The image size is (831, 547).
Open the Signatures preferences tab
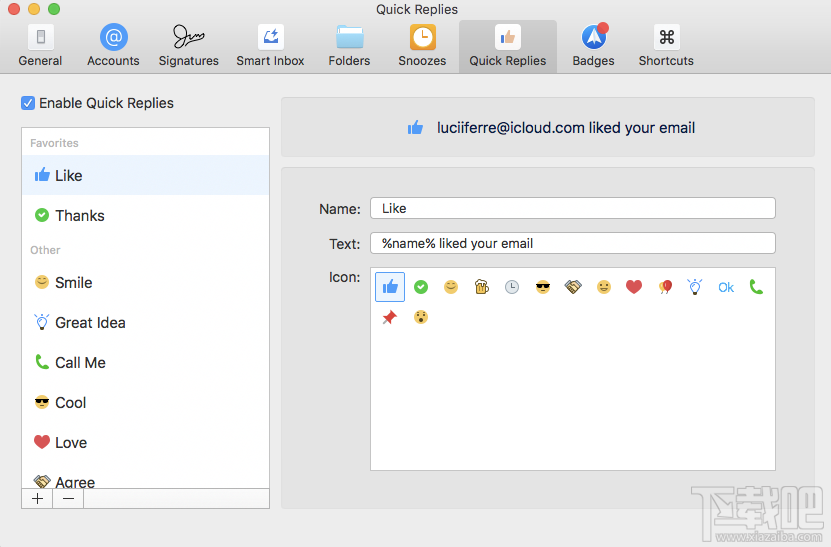[189, 46]
